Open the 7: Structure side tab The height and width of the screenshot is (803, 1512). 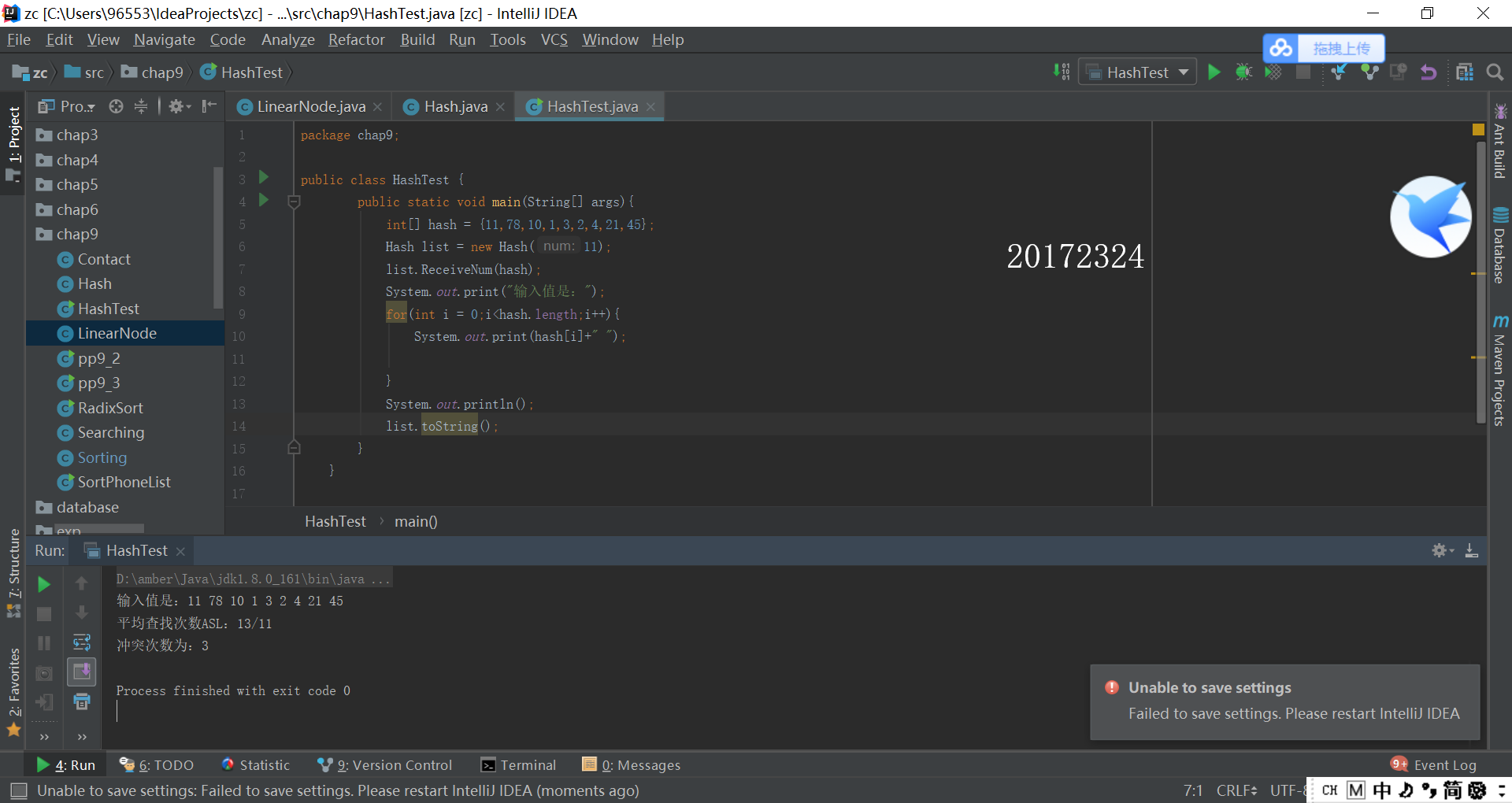[13, 573]
